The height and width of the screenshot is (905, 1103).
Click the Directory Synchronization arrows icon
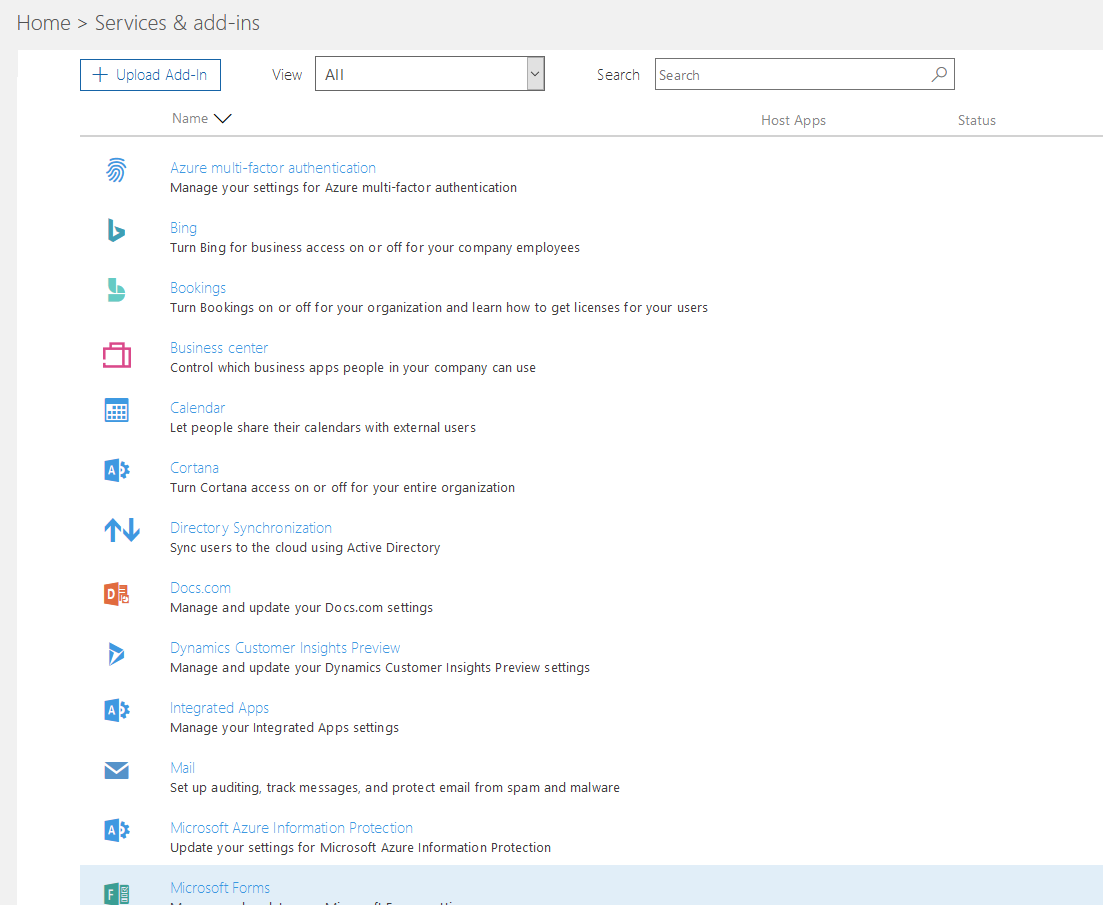(x=122, y=529)
